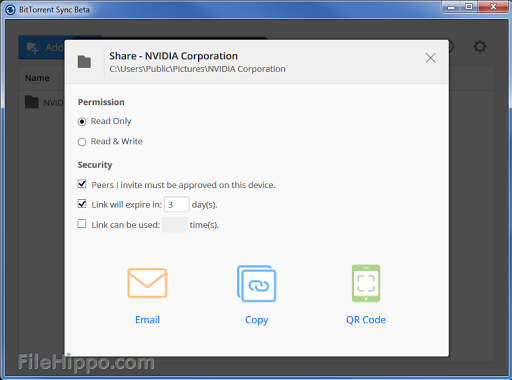Click the Add folder icon in main window
The height and width of the screenshot is (380, 512).
32,47
